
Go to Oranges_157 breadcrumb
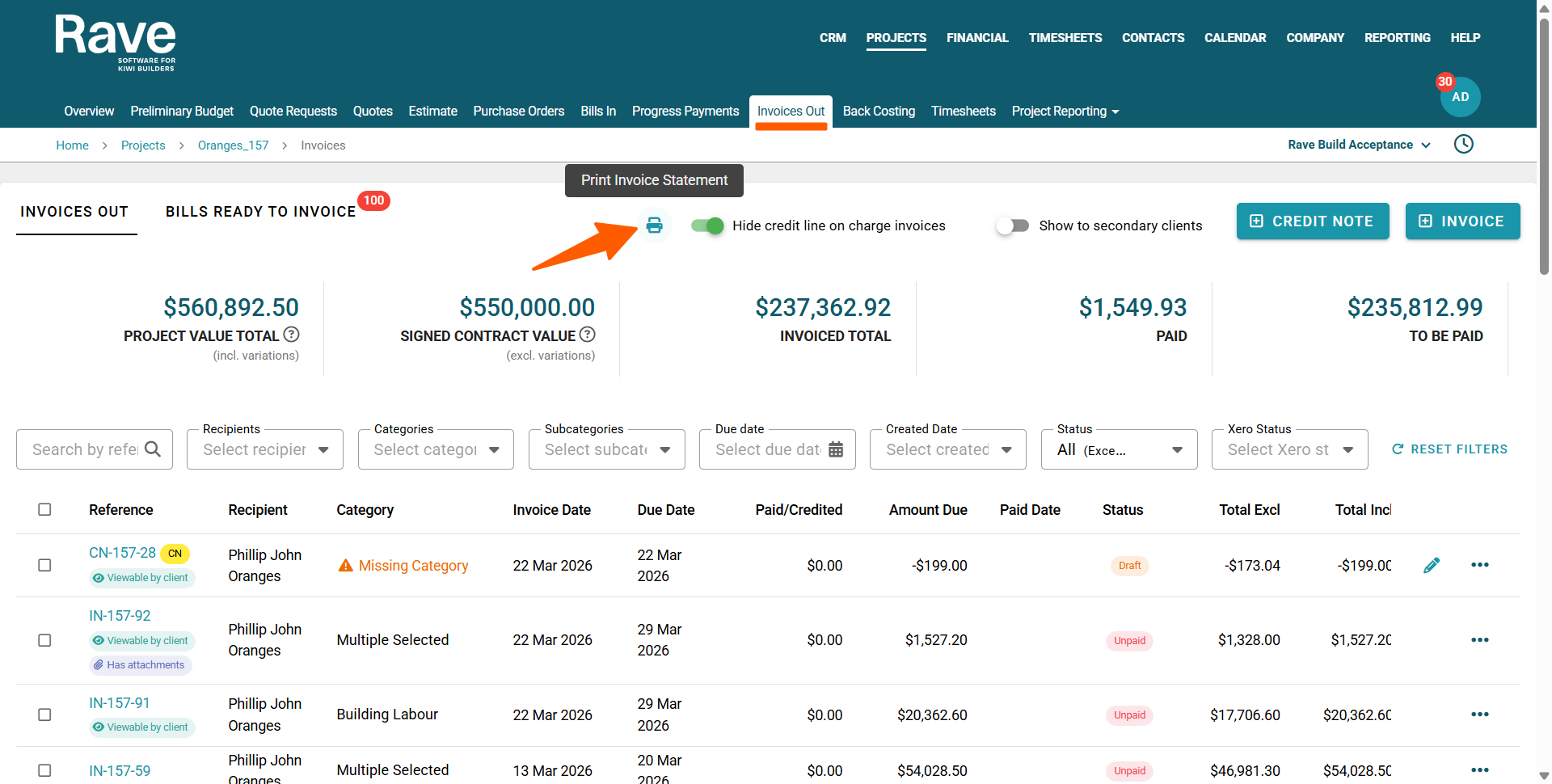233,145
